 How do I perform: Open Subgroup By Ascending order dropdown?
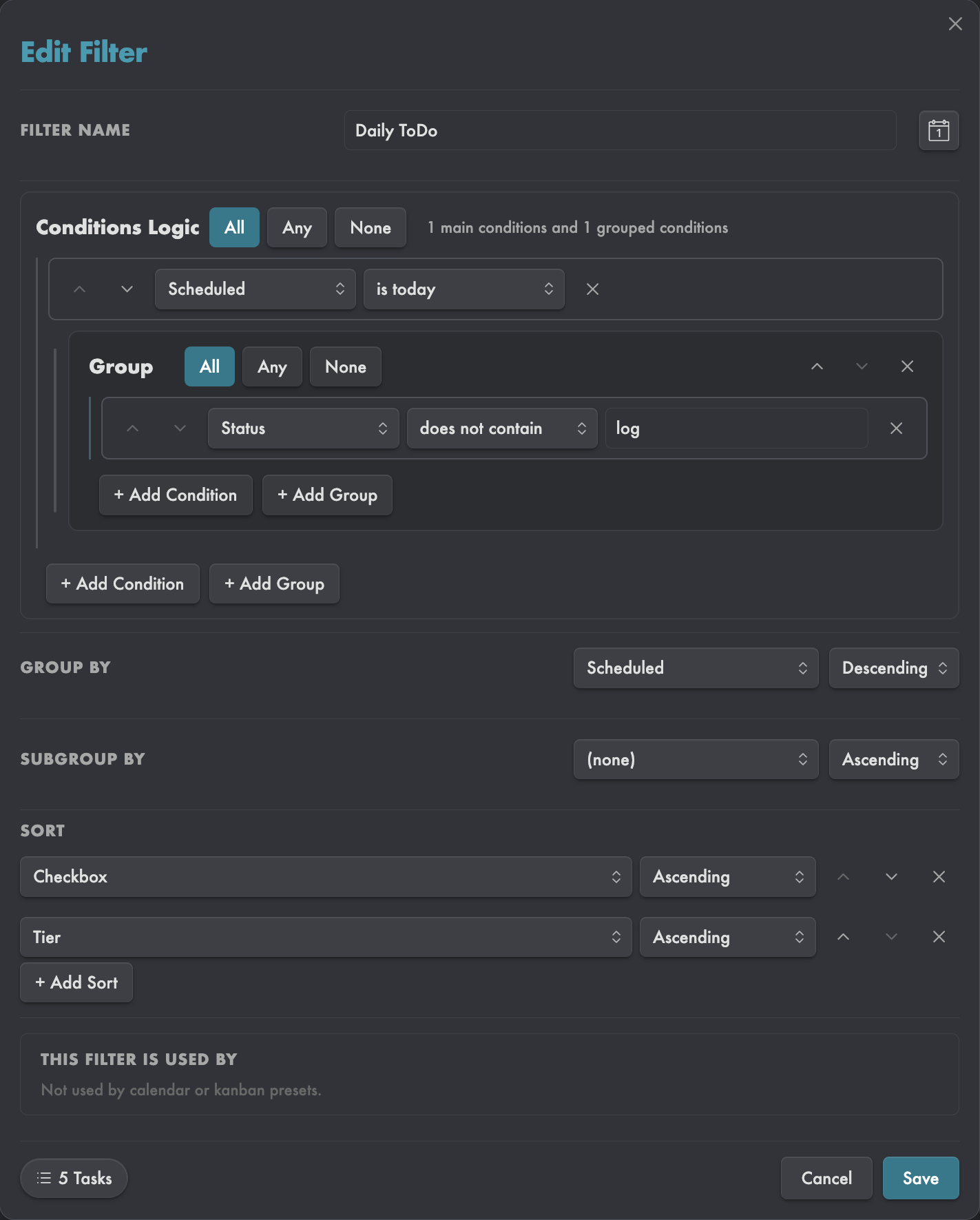(894, 760)
